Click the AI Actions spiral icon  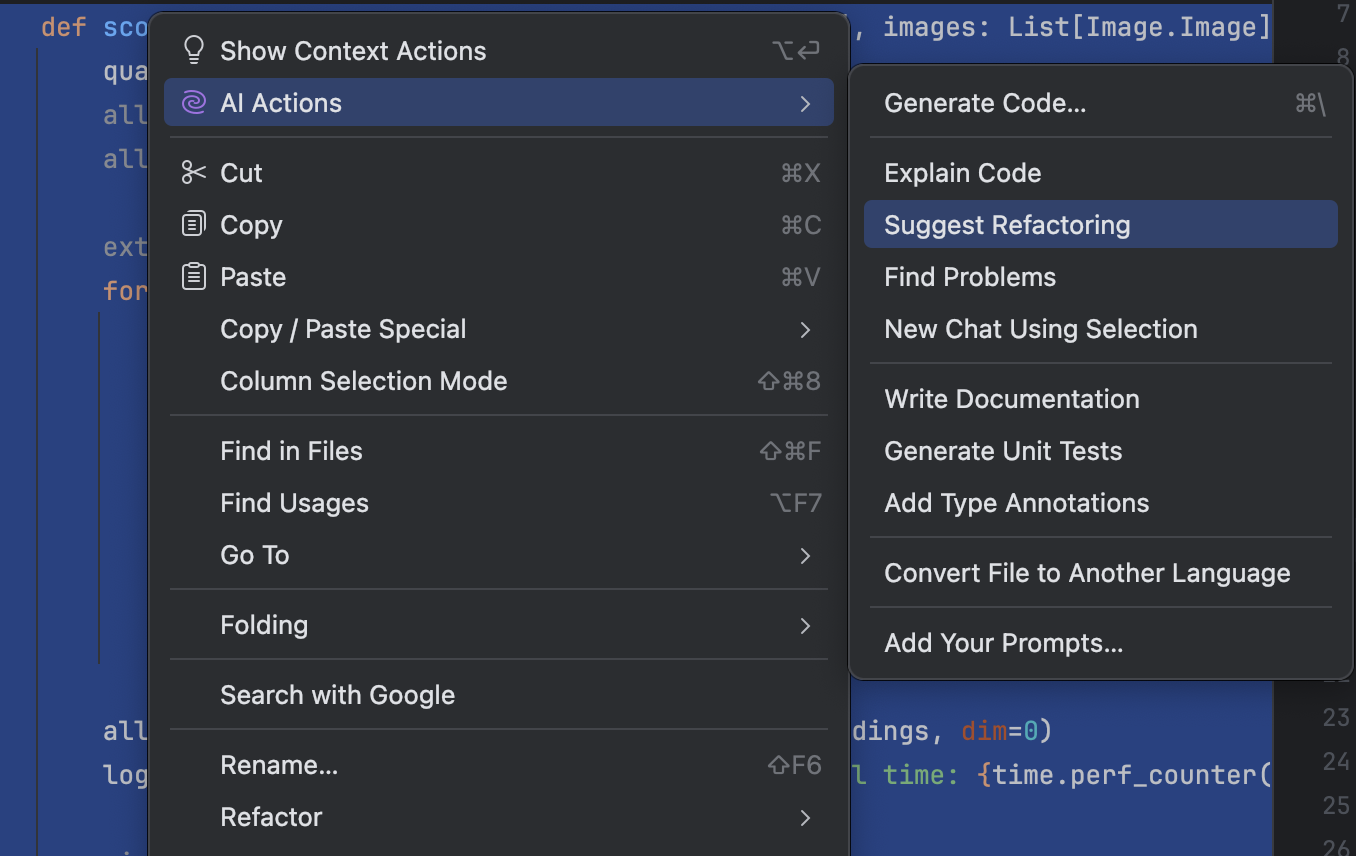tap(194, 103)
